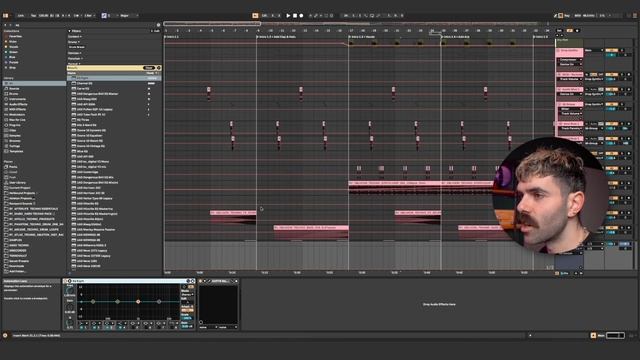The width and height of the screenshot is (640, 360).
Task: Select the All category in Library
Action: click(x=34, y=83)
